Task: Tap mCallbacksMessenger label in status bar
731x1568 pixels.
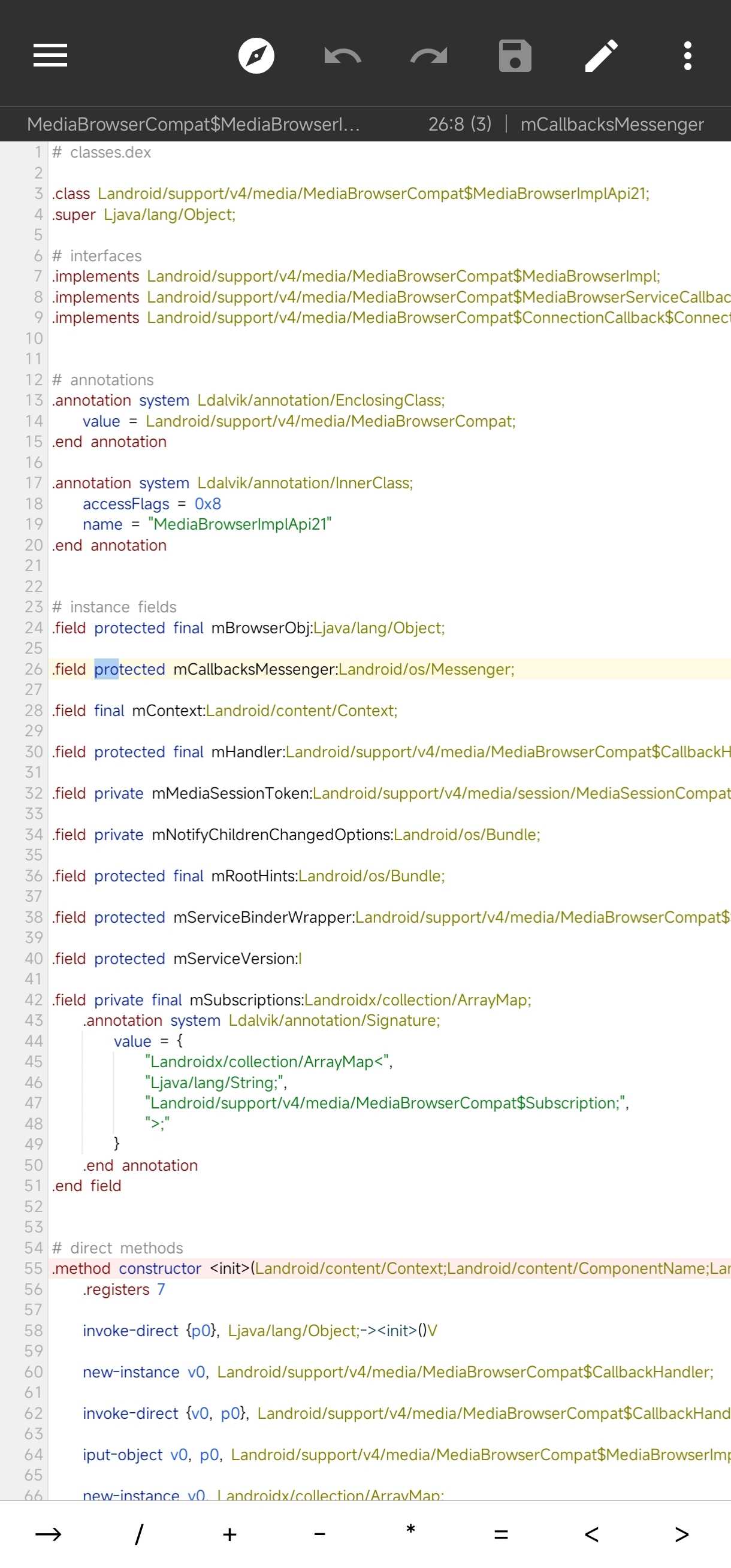Action: pos(612,124)
